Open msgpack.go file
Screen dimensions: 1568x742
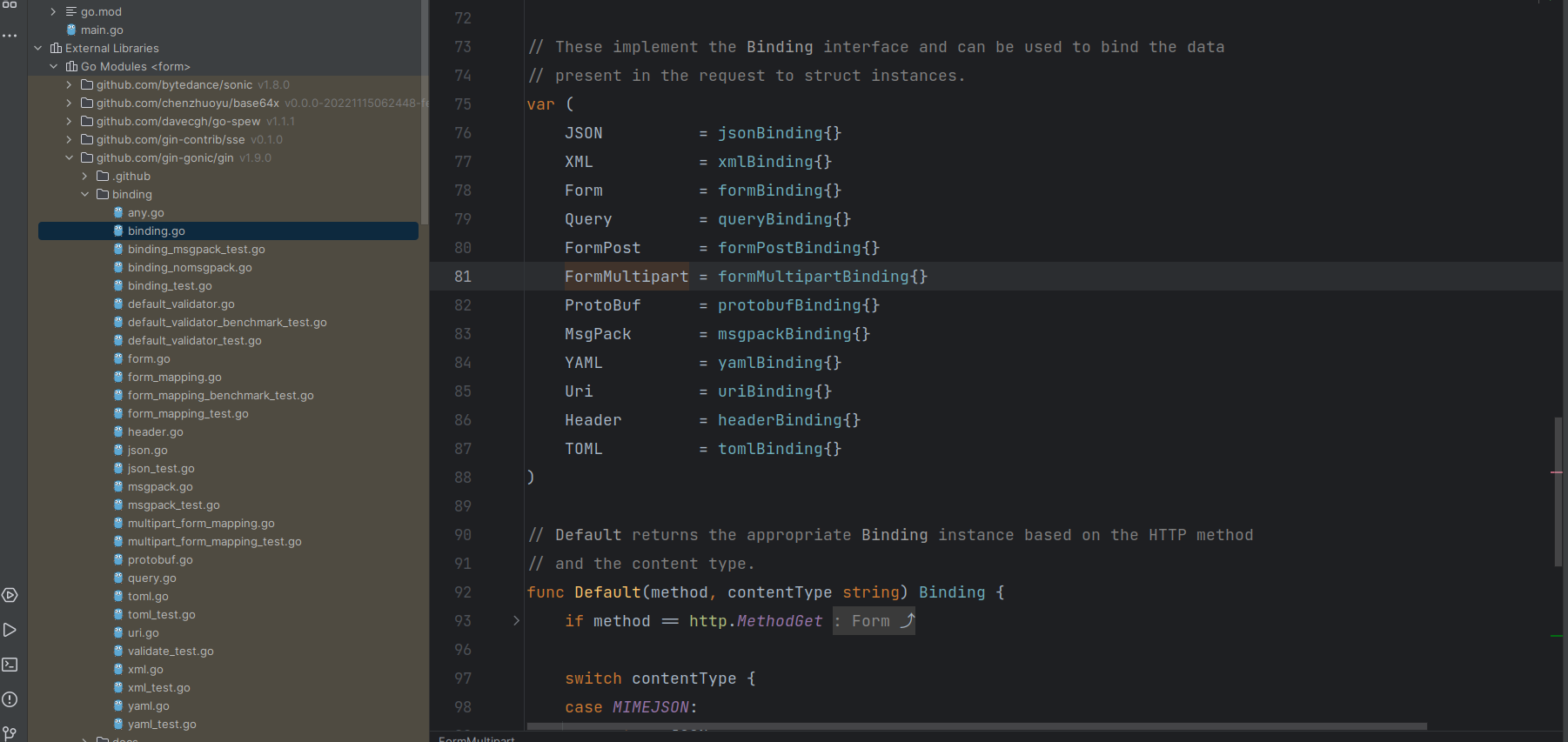(x=160, y=486)
